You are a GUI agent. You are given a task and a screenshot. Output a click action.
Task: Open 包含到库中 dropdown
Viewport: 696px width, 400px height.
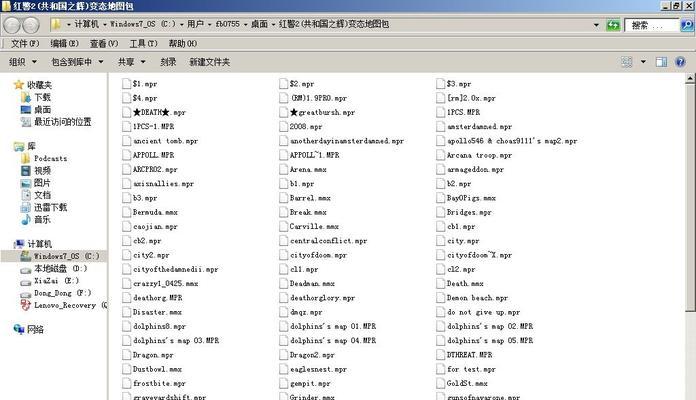point(77,62)
